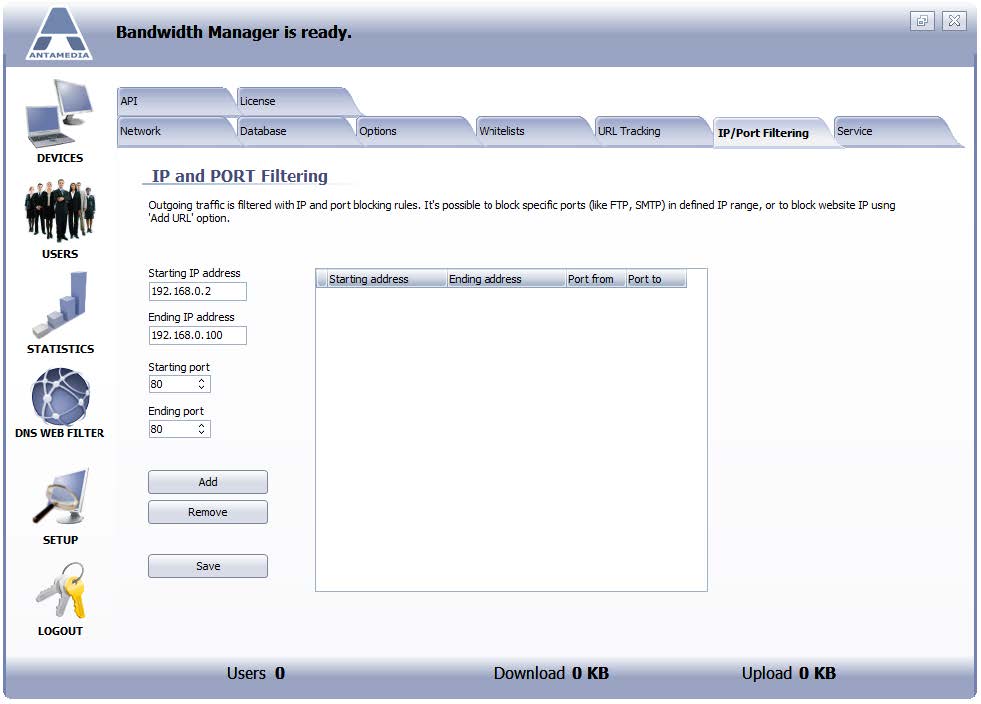Click the STATISTICS label in sidebar
The width and height of the screenshot is (981, 704).
coord(60,349)
